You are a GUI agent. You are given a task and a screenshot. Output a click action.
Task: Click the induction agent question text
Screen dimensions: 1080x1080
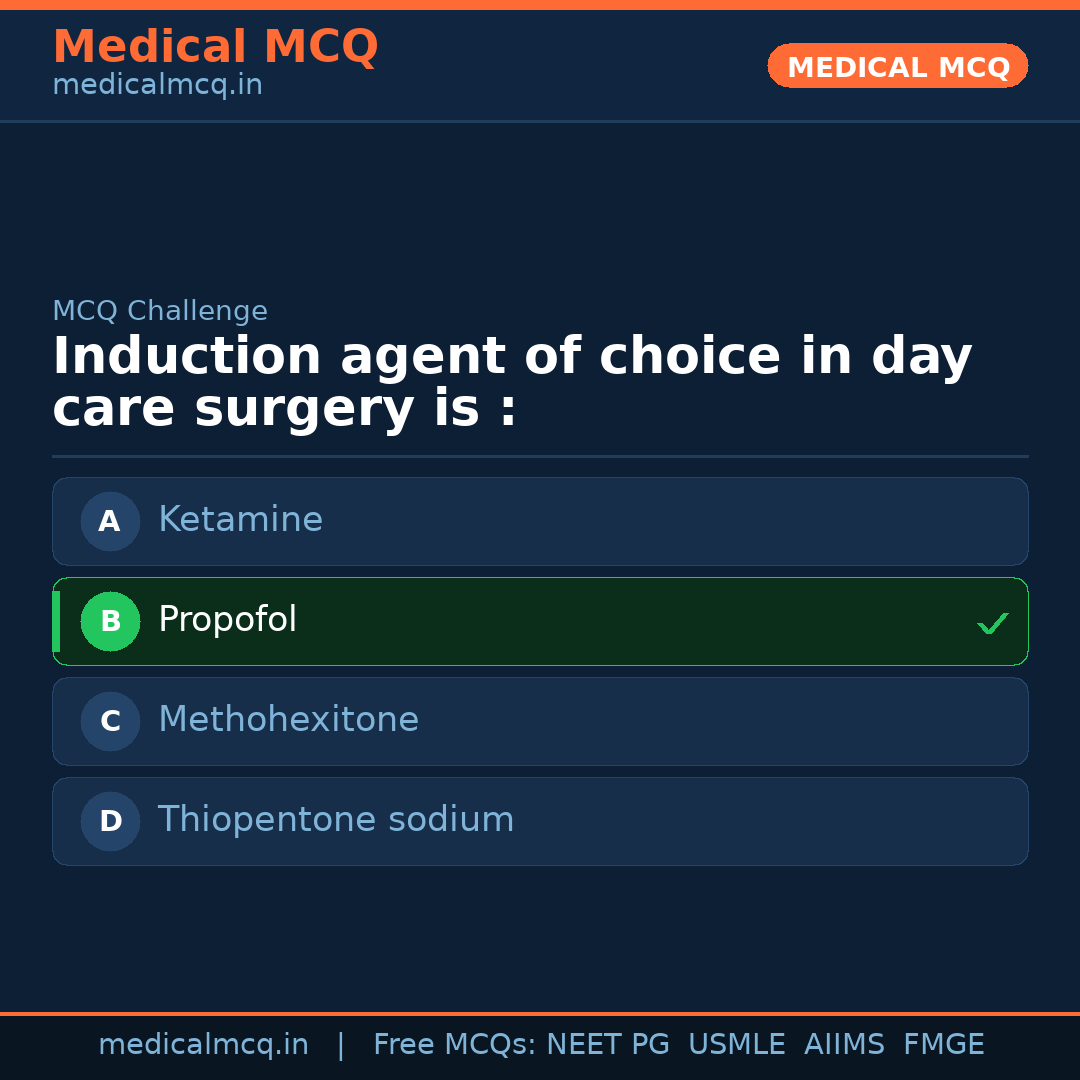(510, 383)
